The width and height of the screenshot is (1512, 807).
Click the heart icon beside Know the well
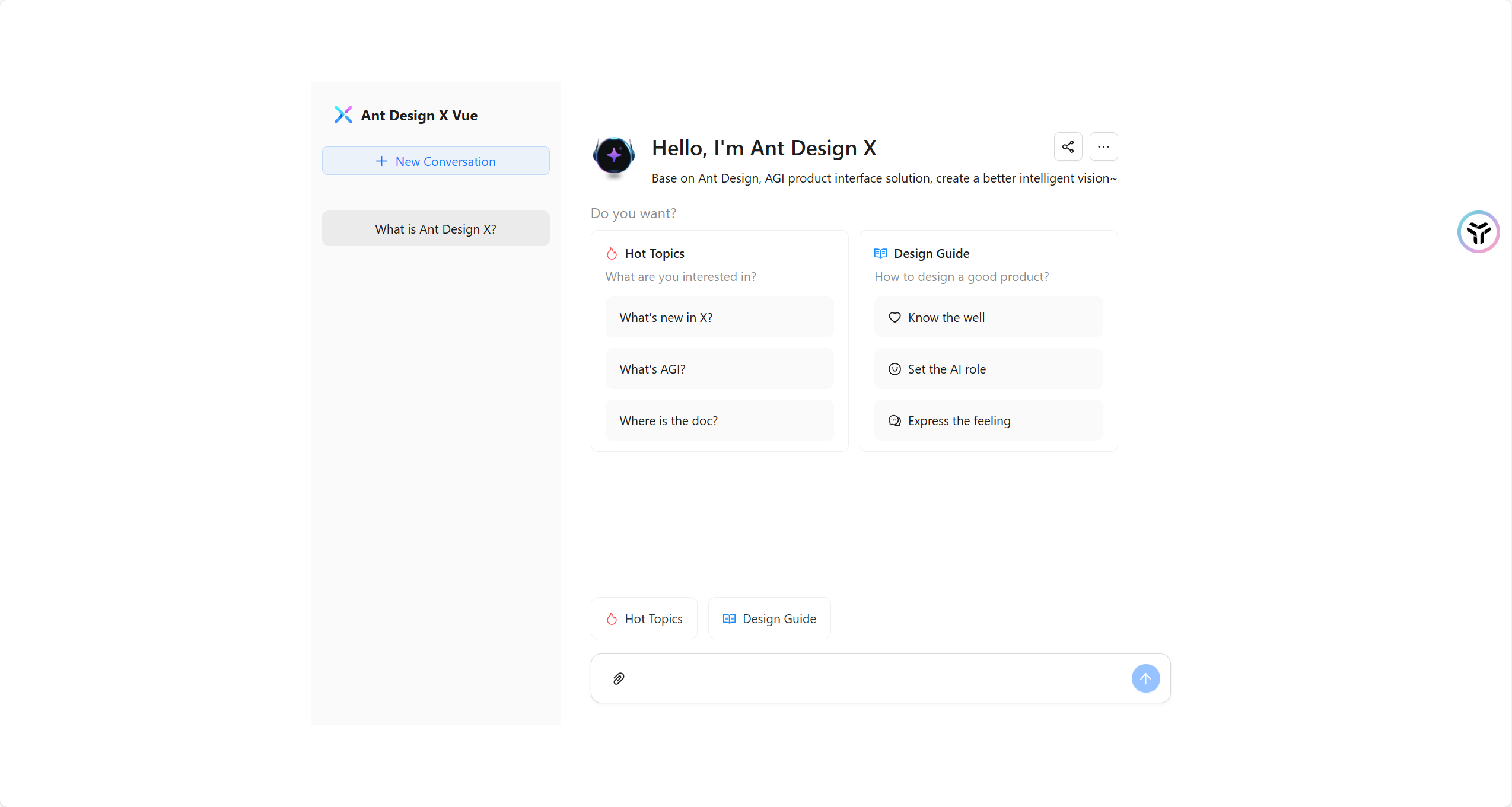[895, 317]
